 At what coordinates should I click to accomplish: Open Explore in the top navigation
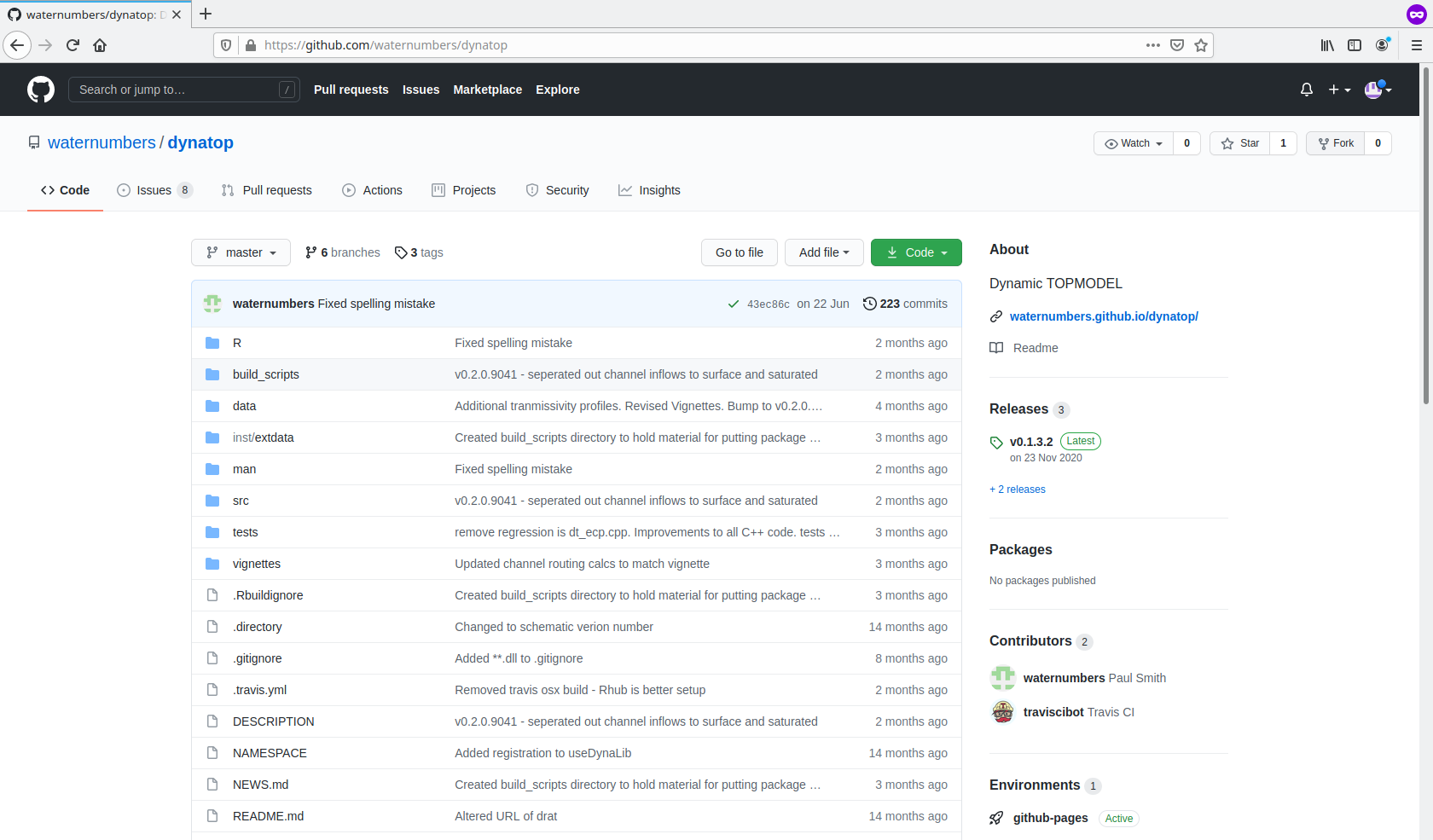558,90
